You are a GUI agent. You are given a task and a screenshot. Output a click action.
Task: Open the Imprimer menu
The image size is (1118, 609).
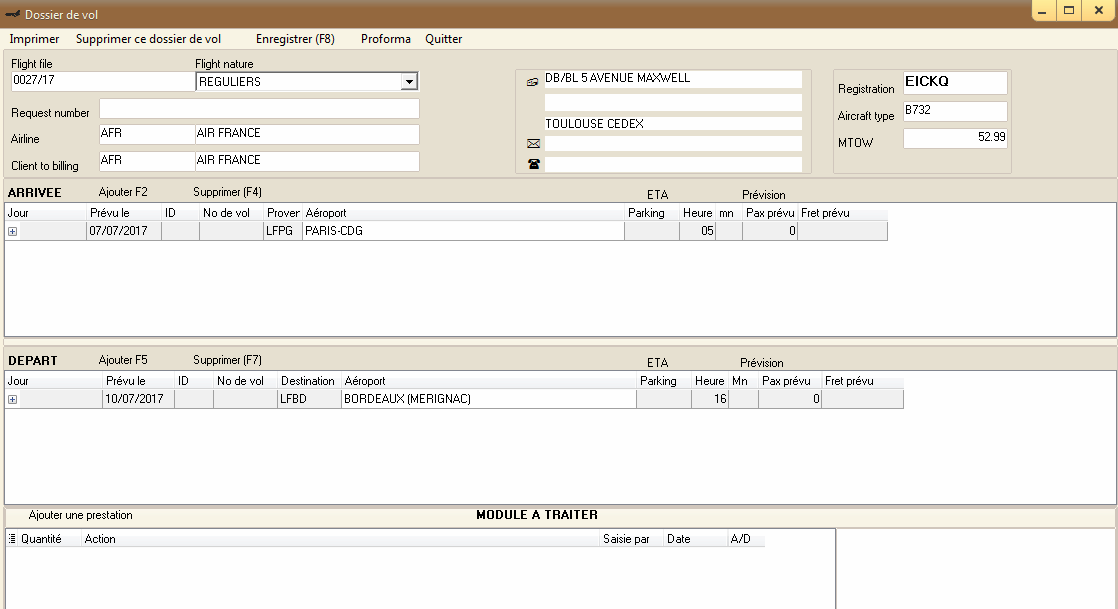tap(34, 39)
